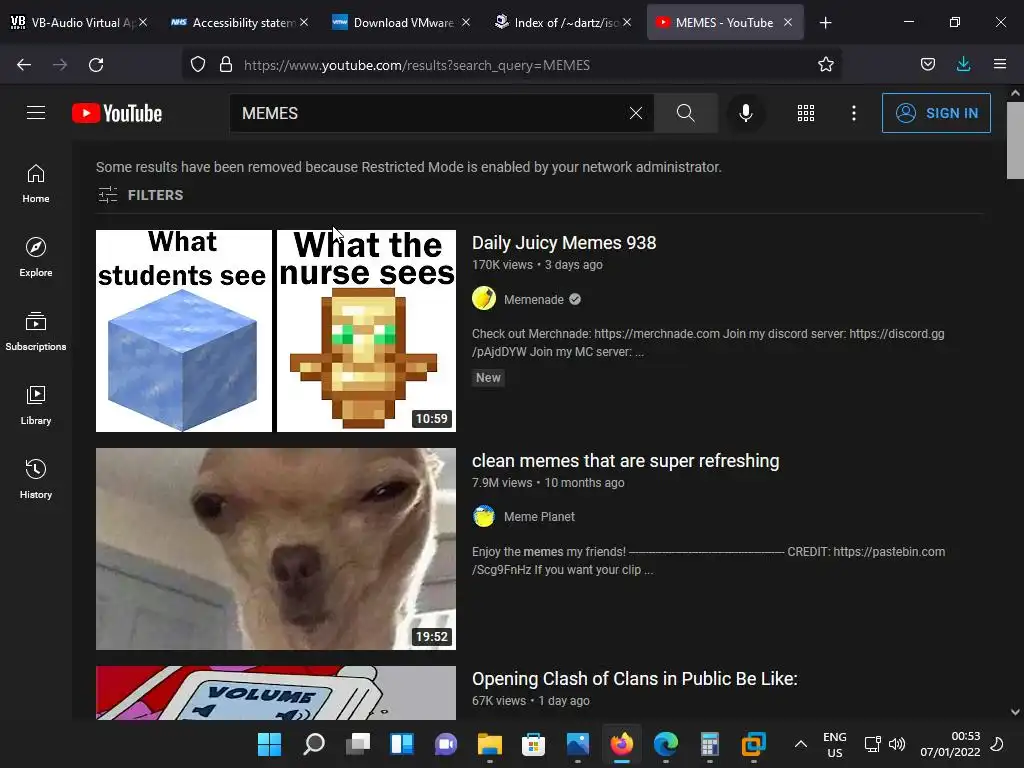
Task: Clear the MEMES search query
Action: (635, 113)
